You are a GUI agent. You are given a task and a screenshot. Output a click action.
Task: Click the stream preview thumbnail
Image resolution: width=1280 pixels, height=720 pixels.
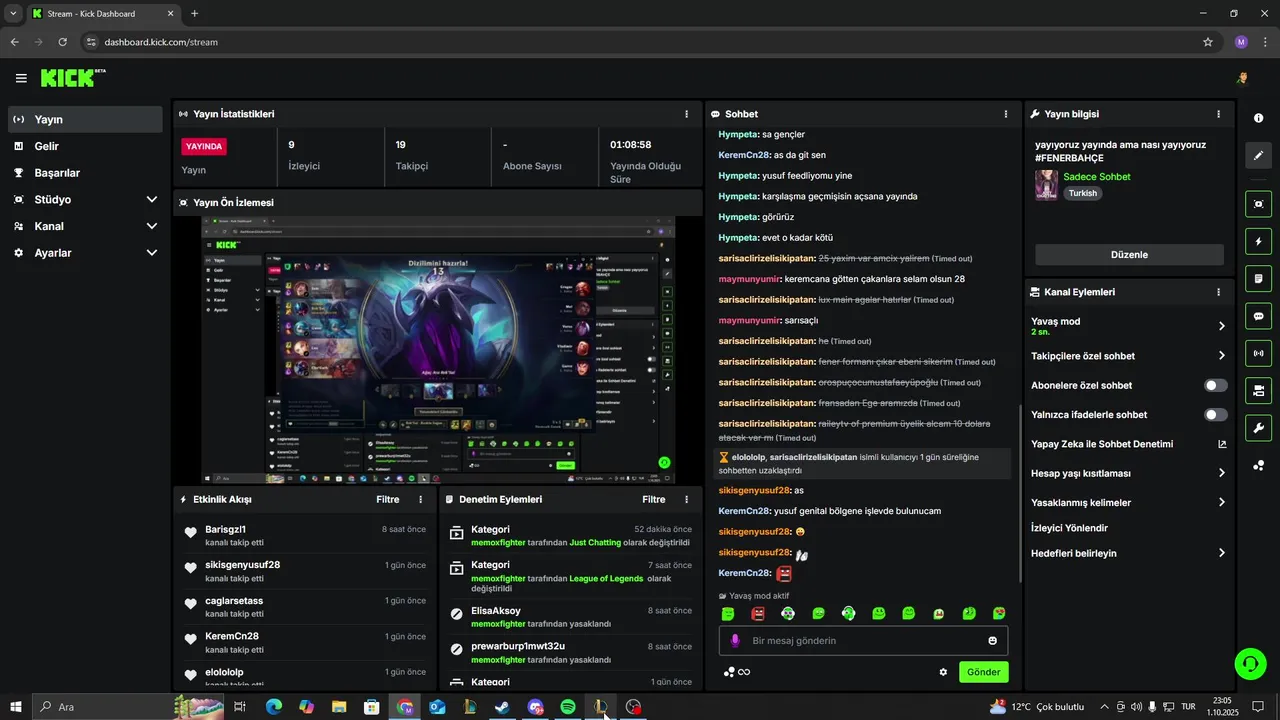438,351
